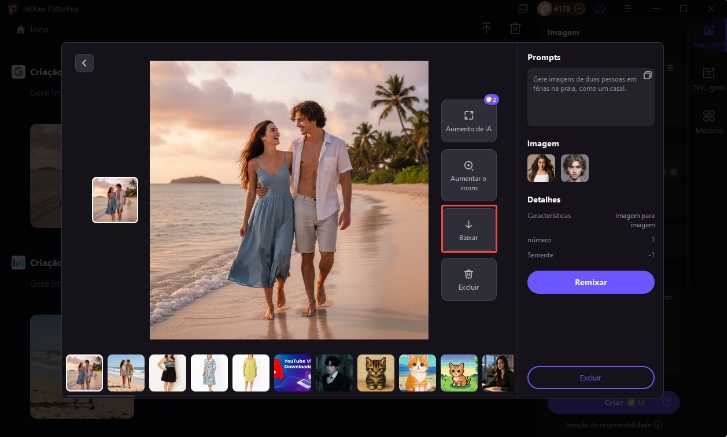
Task: Open the yellow dress thumbnail in the filmstrip
Action: (251, 372)
